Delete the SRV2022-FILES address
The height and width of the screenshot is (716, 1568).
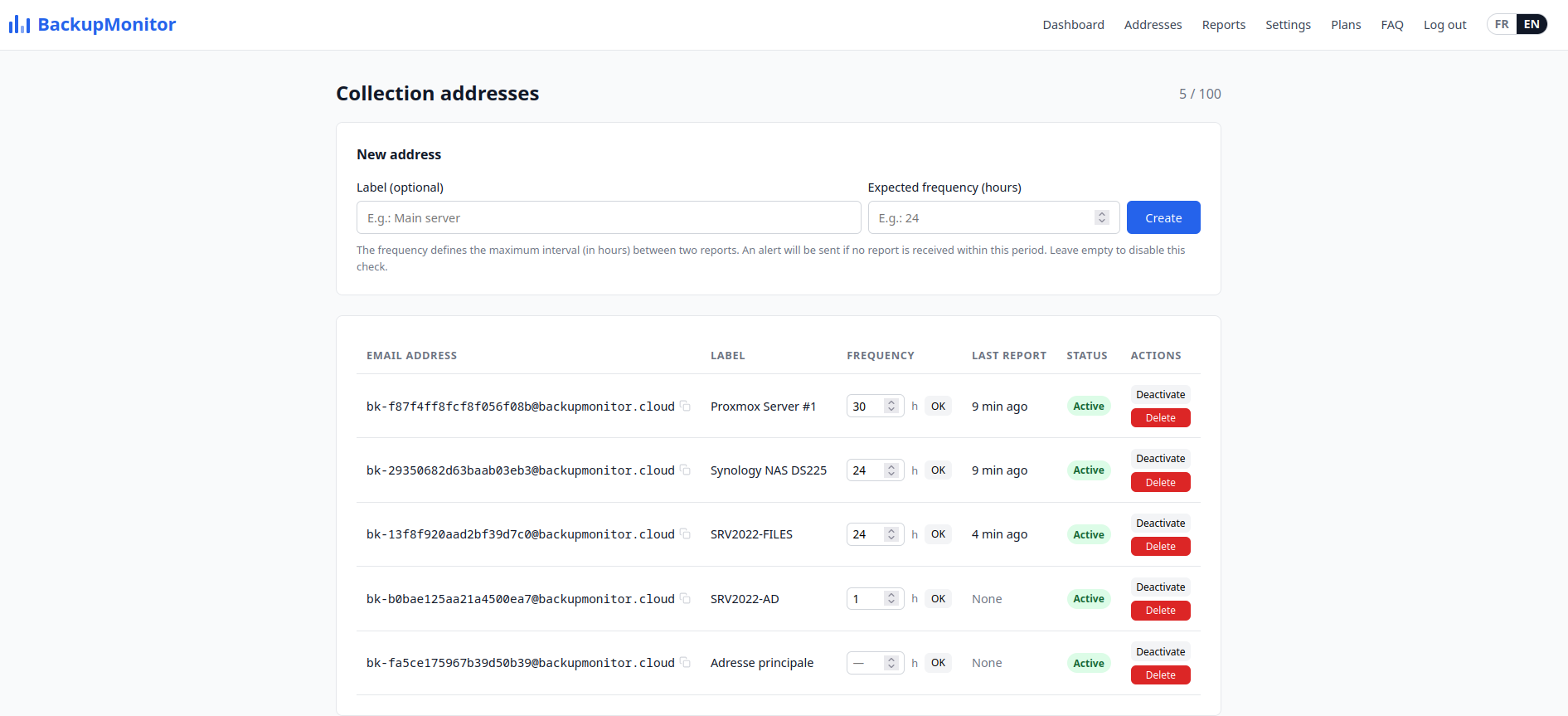(x=1160, y=546)
